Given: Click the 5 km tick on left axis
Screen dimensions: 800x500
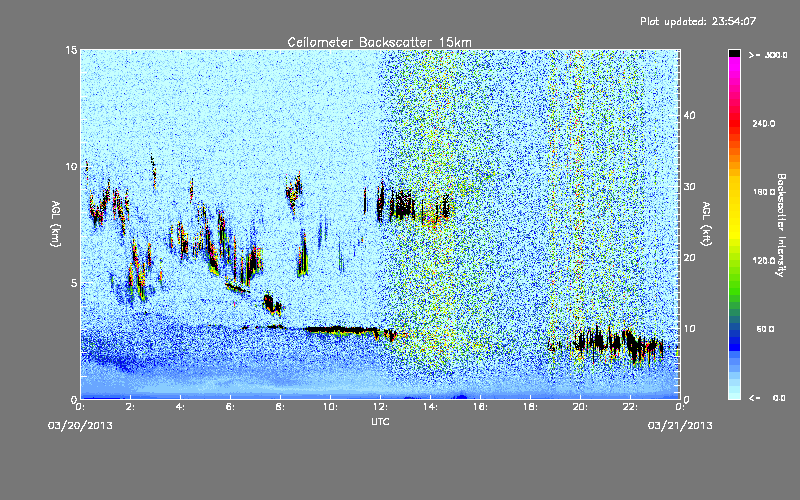Looking at the screenshot, I should pyautogui.click(x=74, y=283).
